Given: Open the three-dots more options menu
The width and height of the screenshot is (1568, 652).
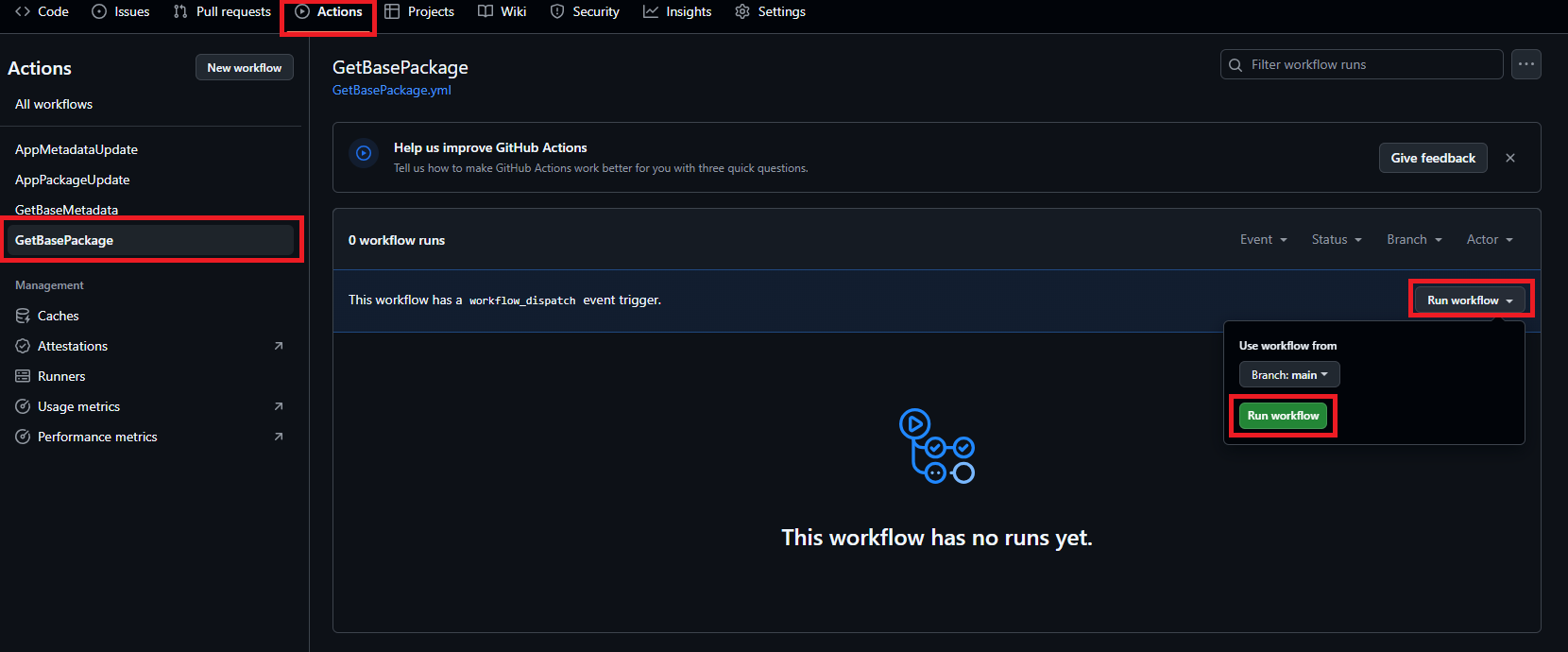Looking at the screenshot, I should click(1526, 64).
